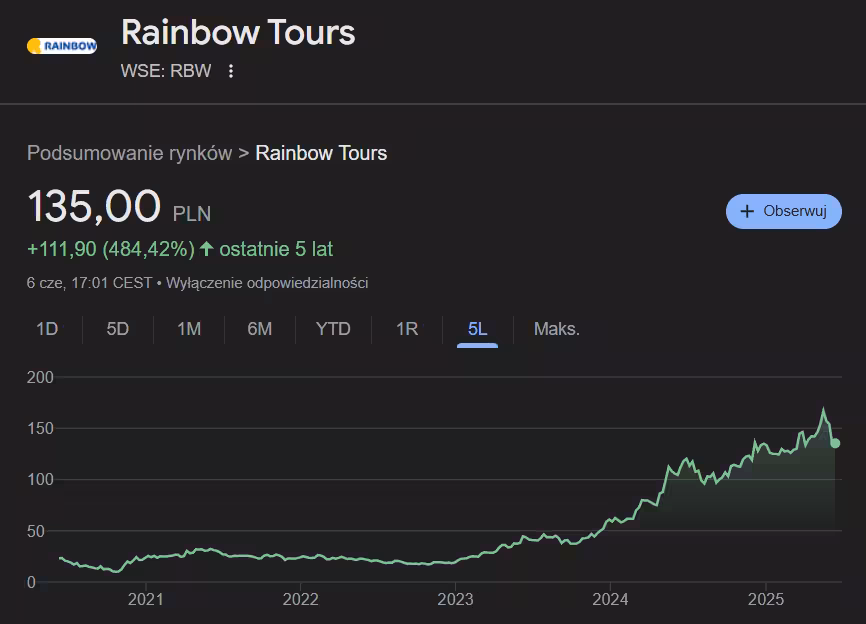Open the Maks. full history range
The width and height of the screenshot is (866, 624).
(x=557, y=329)
